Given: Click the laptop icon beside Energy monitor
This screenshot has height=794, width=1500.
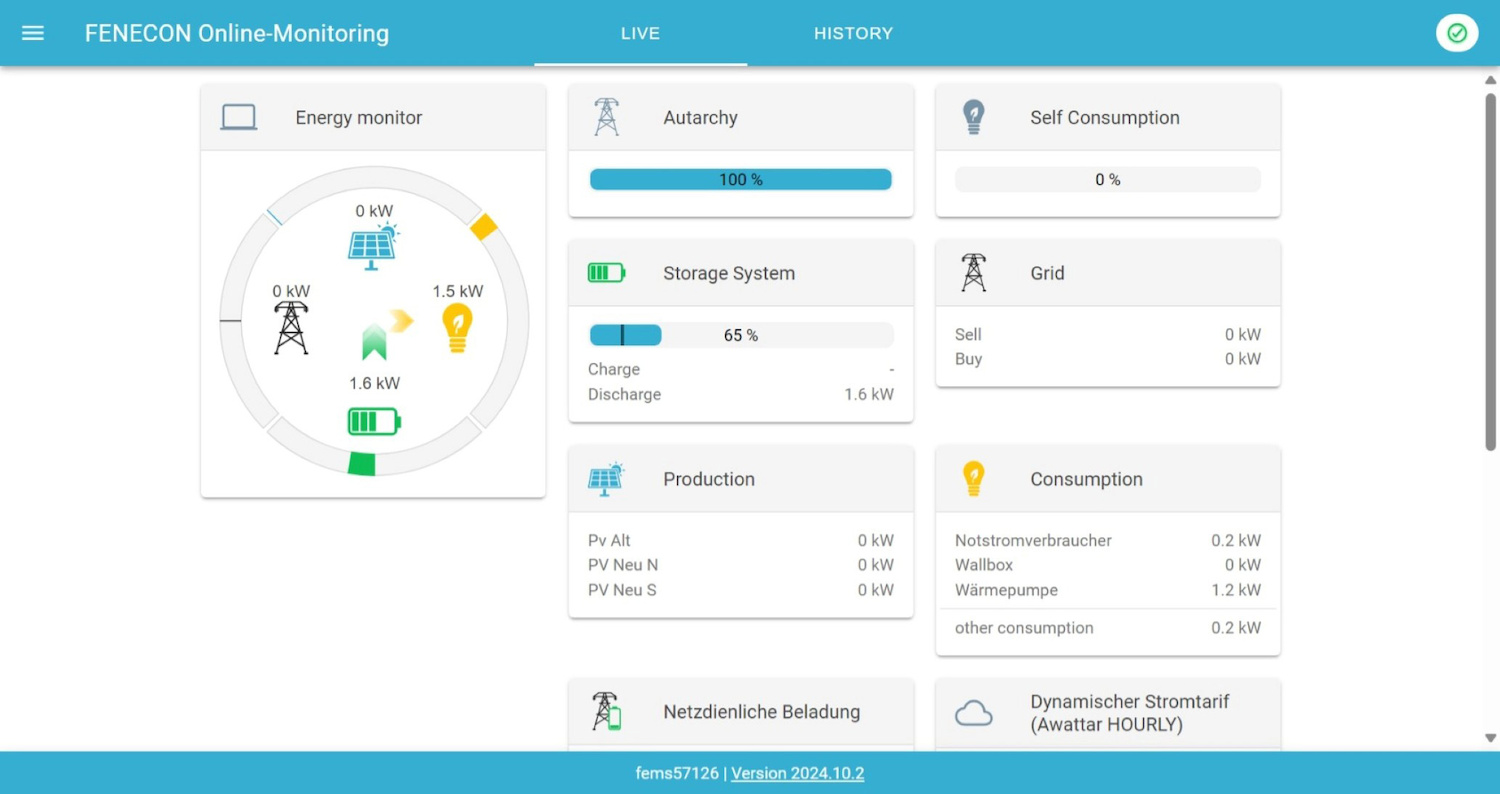Looking at the screenshot, I should (x=239, y=118).
